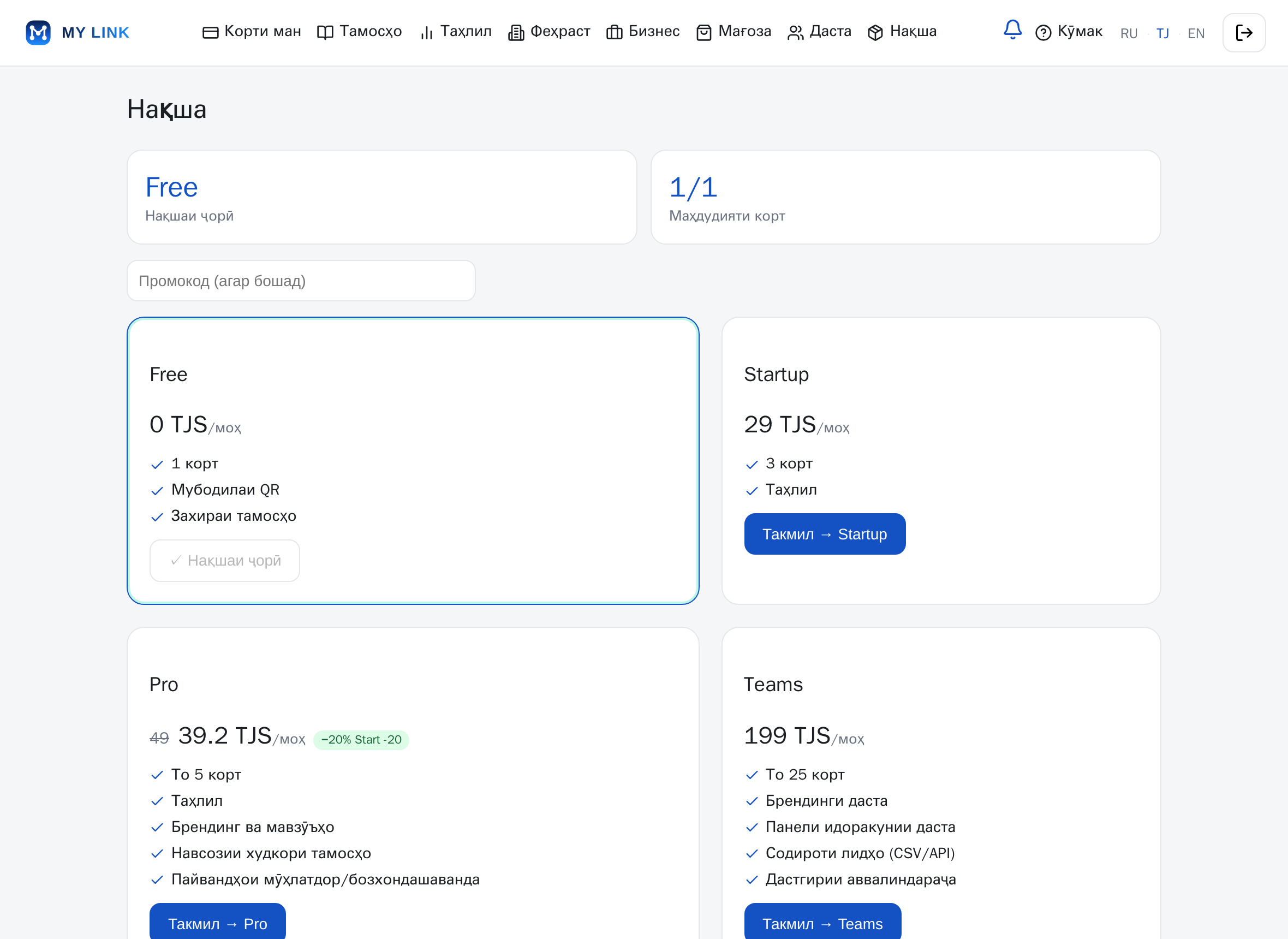Click the users icon beside Даста

[795, 33]
